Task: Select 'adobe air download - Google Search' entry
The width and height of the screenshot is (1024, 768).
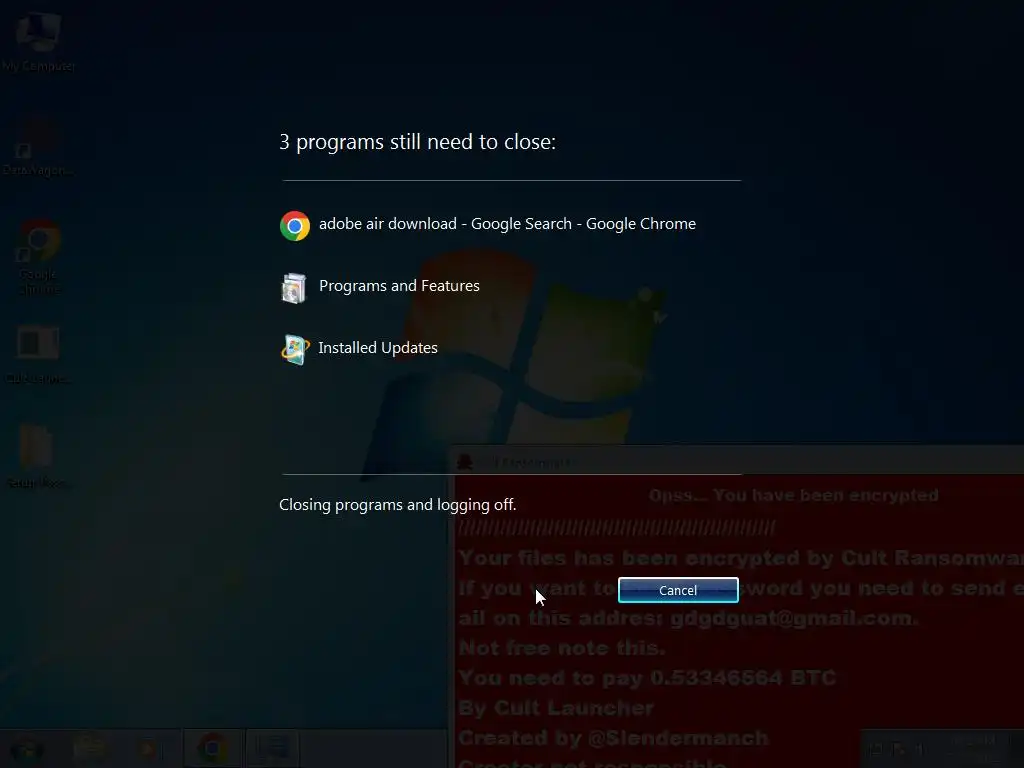Action: (507, 224)
